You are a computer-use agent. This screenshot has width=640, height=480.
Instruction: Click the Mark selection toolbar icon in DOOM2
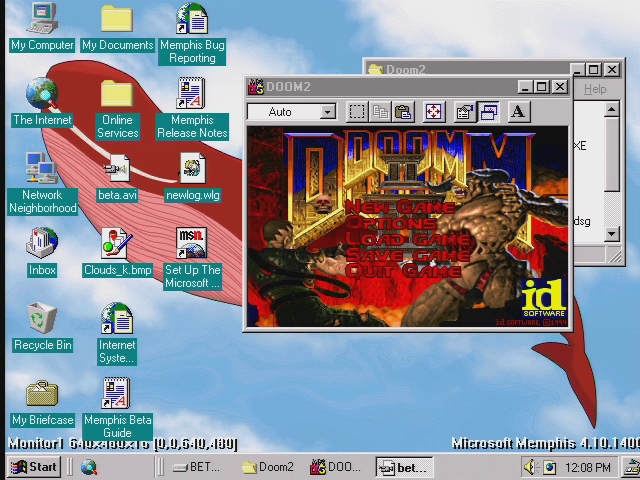[357, 112]
